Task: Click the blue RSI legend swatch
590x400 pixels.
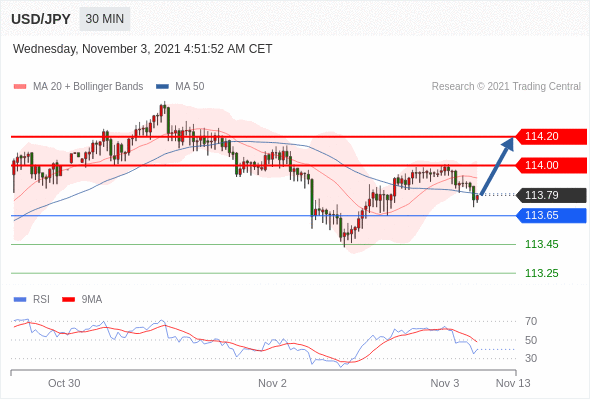Action: (20, 300)
